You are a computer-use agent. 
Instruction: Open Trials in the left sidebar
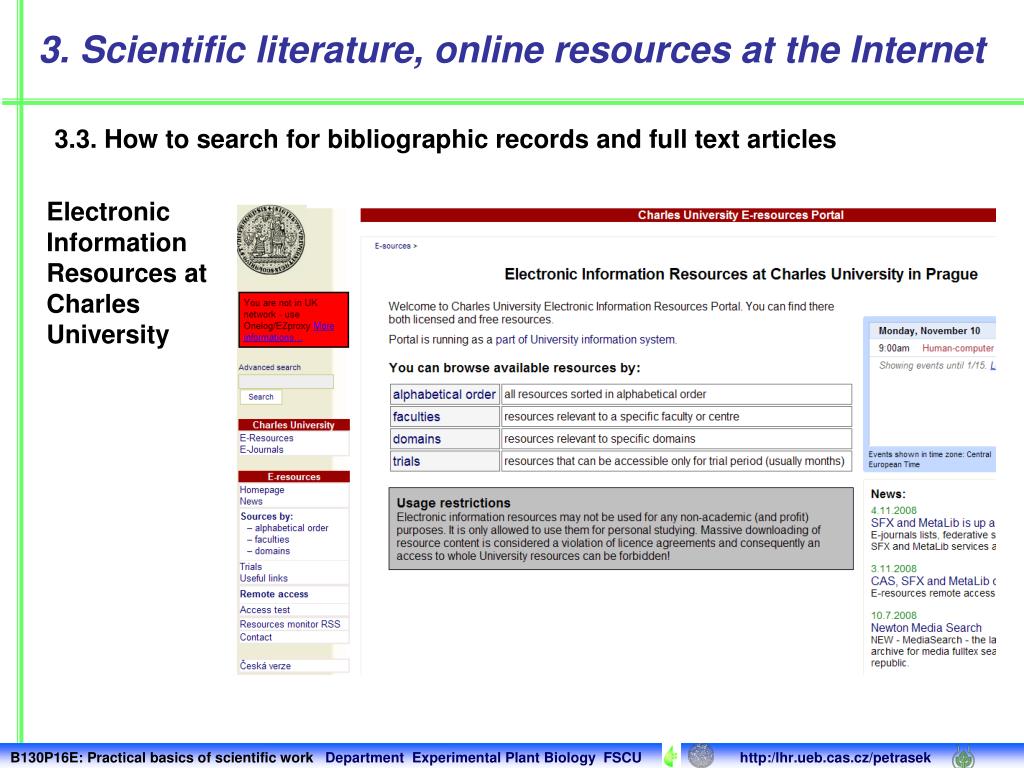(x=251, y=567)
